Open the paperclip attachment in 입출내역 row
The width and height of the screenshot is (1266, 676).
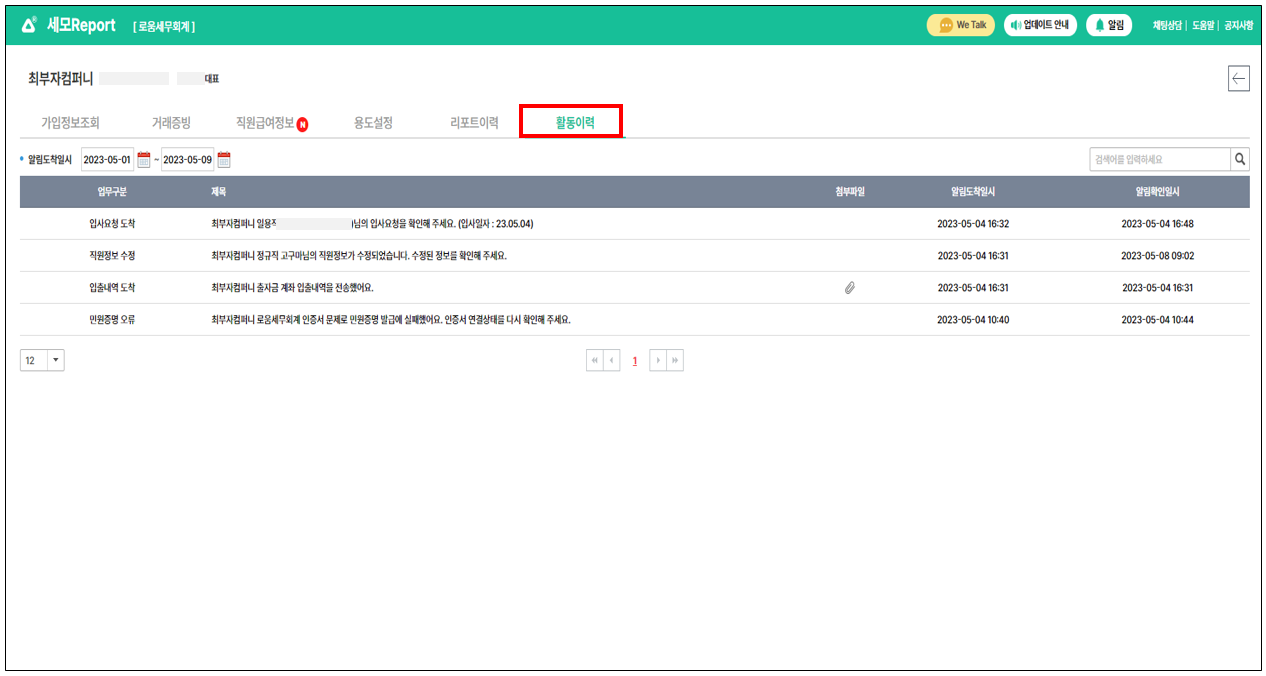(x=849, y=288)
